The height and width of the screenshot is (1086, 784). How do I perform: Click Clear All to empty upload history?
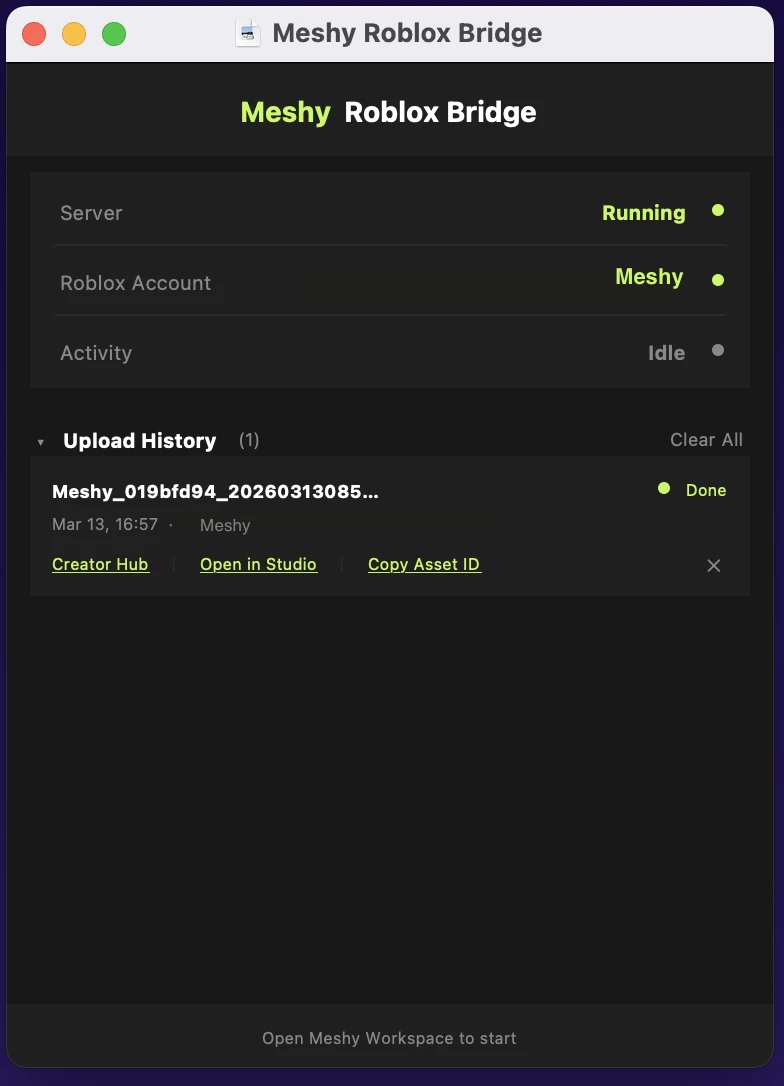706,440
